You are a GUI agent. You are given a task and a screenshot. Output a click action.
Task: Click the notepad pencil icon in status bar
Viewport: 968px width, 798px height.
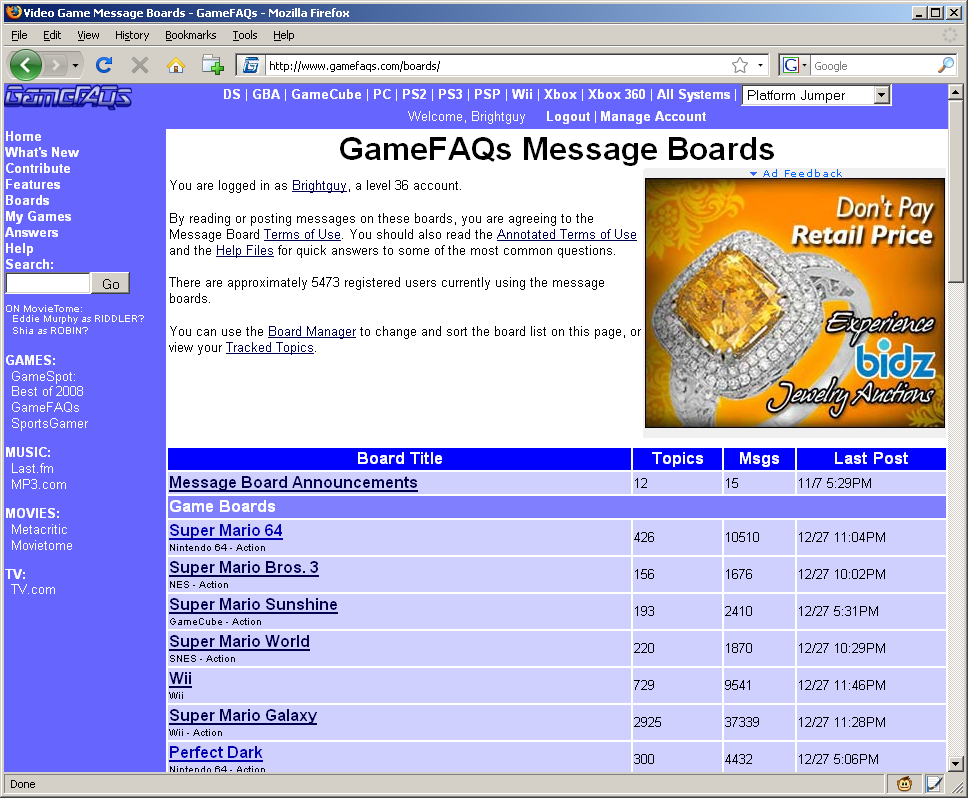point(934,784)
